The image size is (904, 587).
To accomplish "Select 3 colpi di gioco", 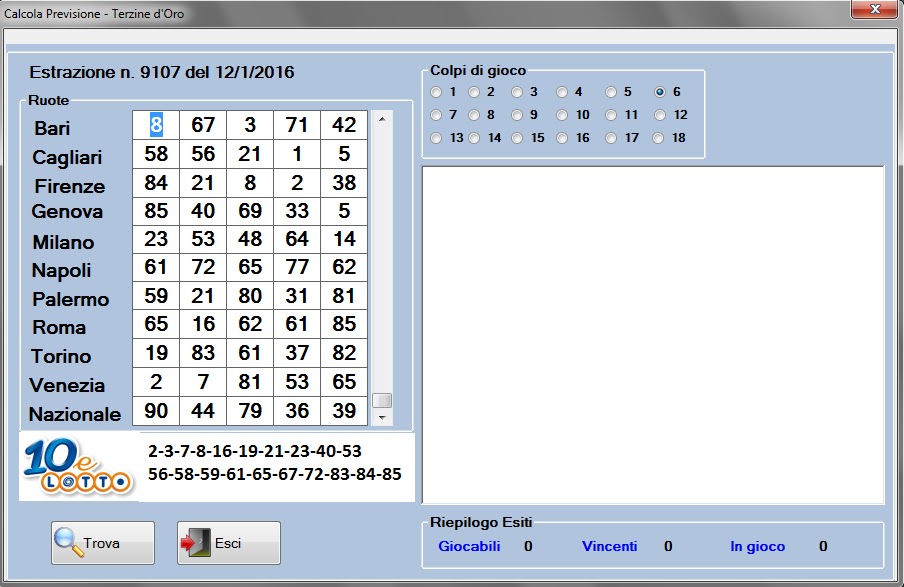I will tap(517, 92).
